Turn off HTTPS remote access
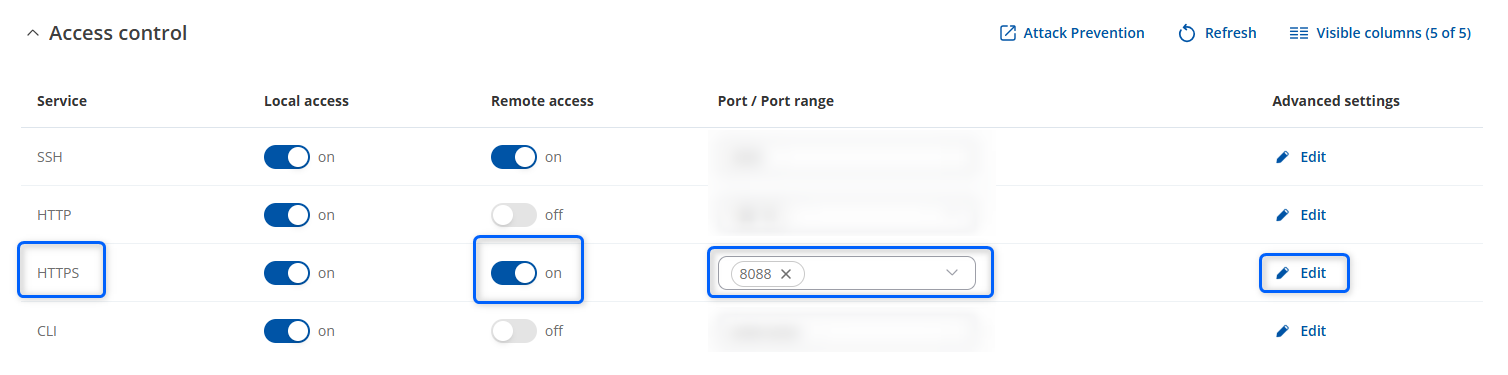The width and height of the screenshot is (1508, 375). (514, 273)
